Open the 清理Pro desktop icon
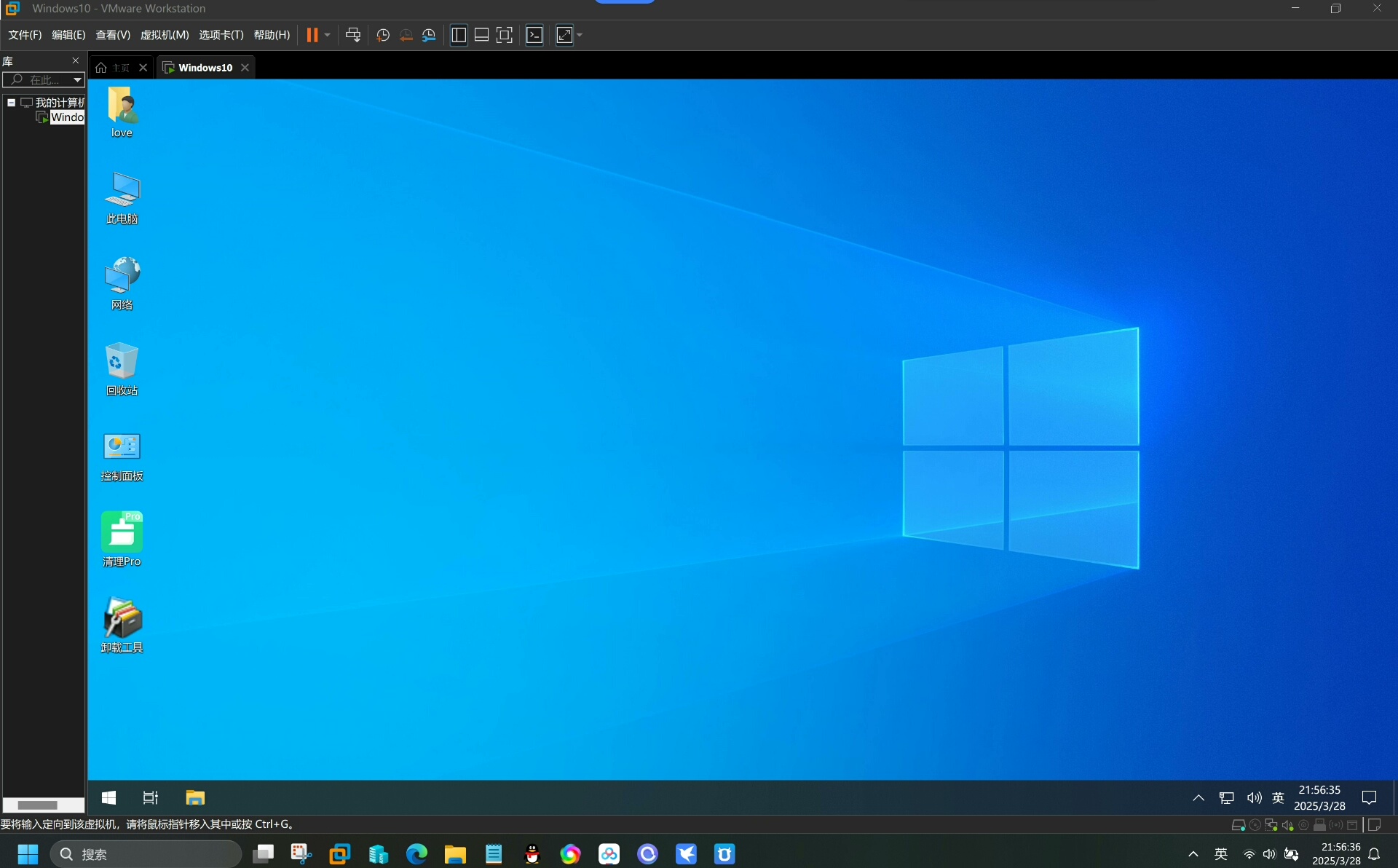Image resolution: width=1398 pixels, height=868 pixels. pyautogui.click(x=122, y=539)
